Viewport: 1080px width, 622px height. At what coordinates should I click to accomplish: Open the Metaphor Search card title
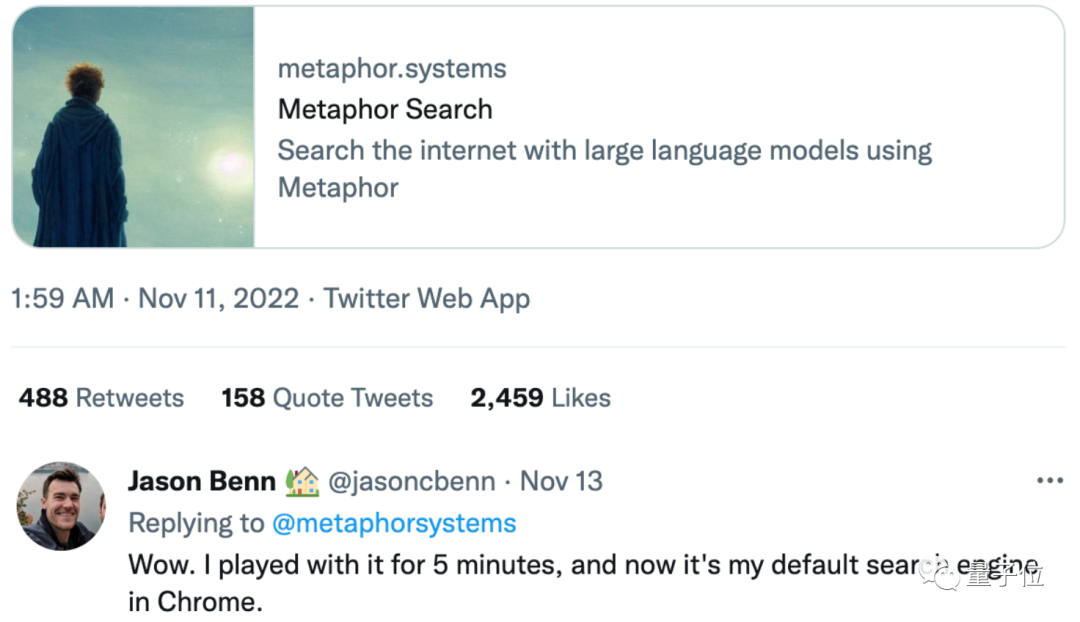click(x=385, y=109)
